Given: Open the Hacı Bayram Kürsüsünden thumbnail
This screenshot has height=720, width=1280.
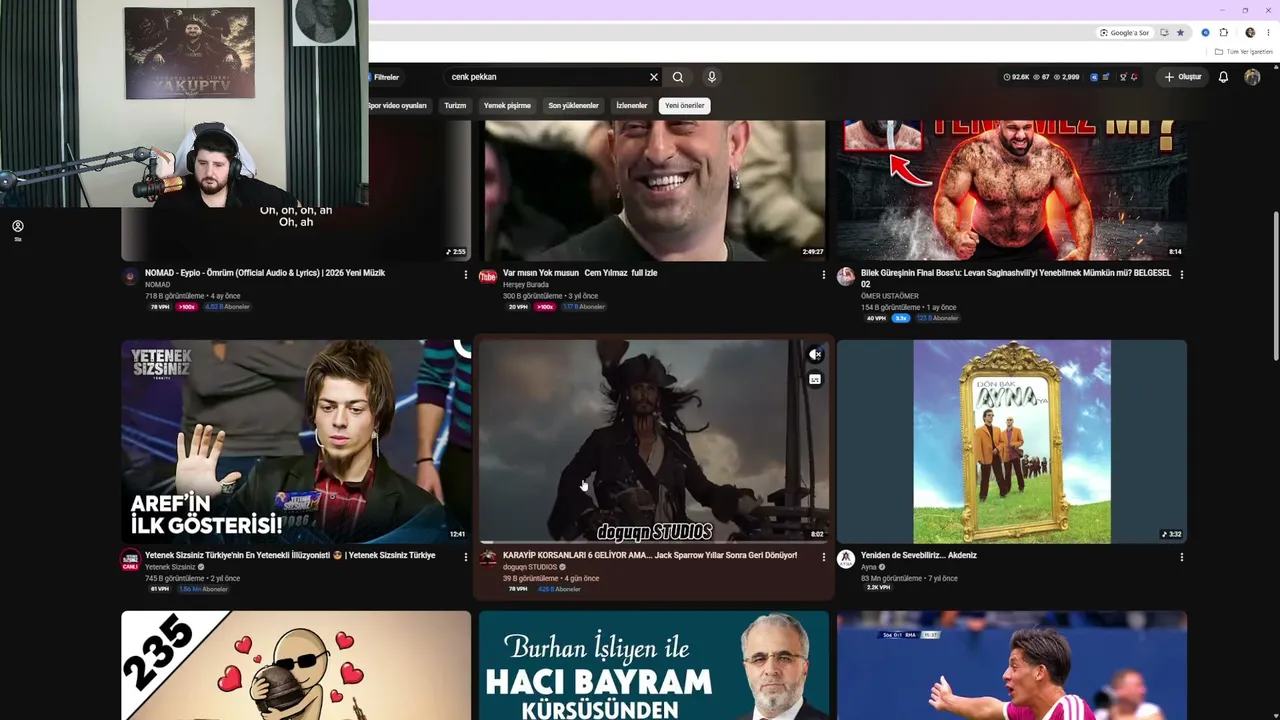Looking at the screenshot, I should (654, 666).
